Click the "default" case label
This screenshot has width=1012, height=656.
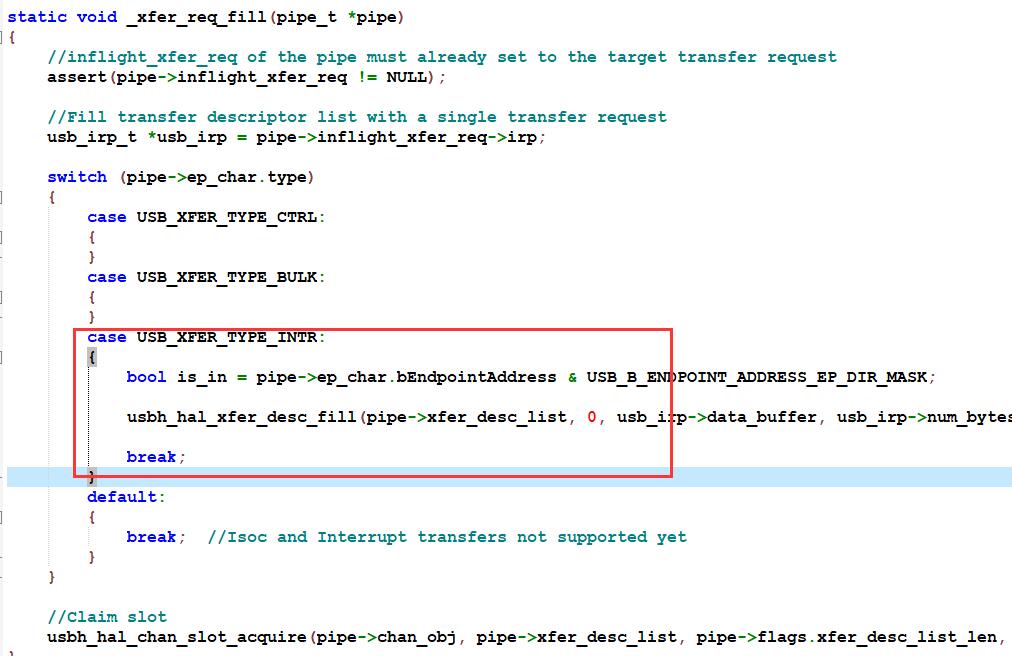122,497
